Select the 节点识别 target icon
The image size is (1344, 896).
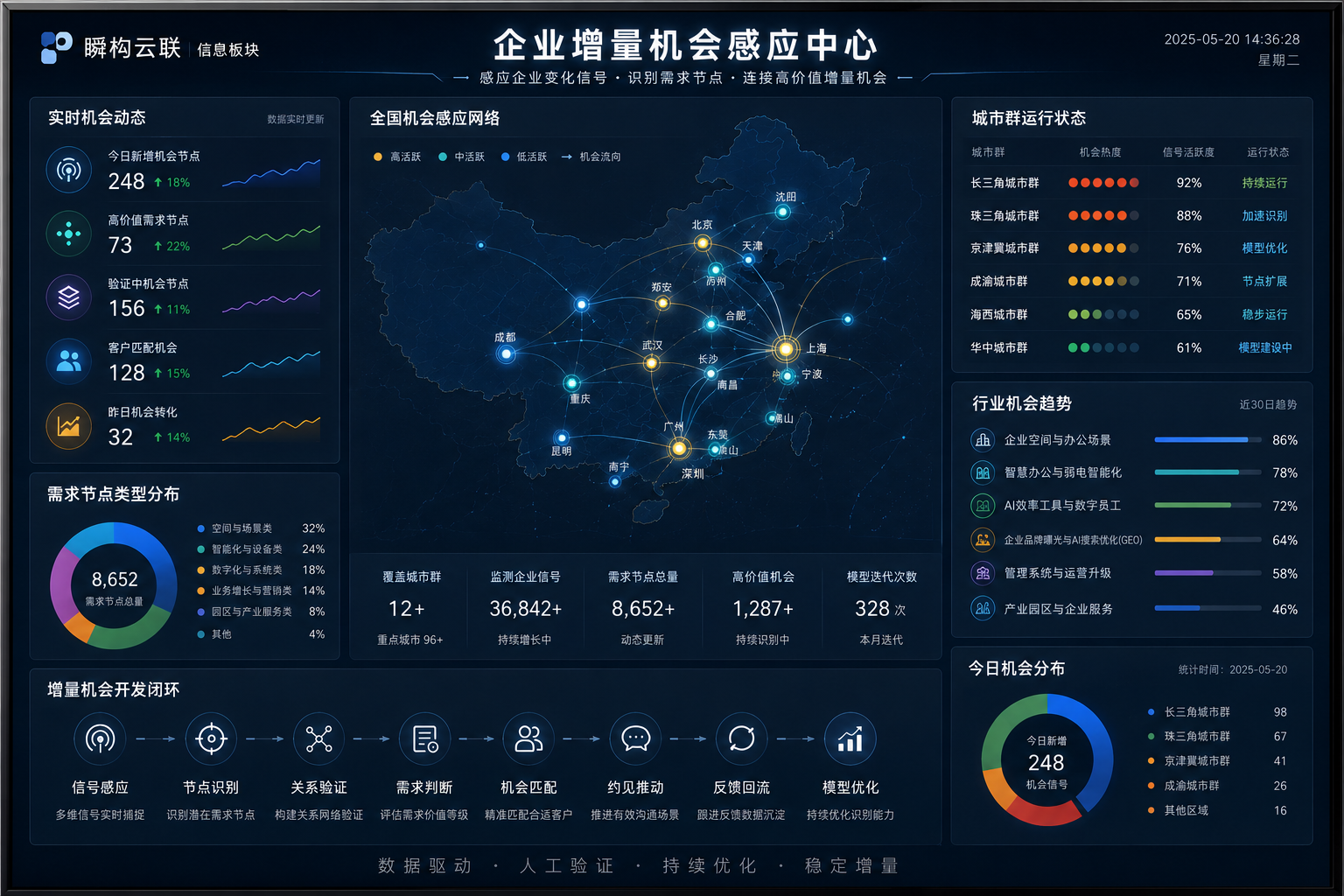(x=211, y=739)
